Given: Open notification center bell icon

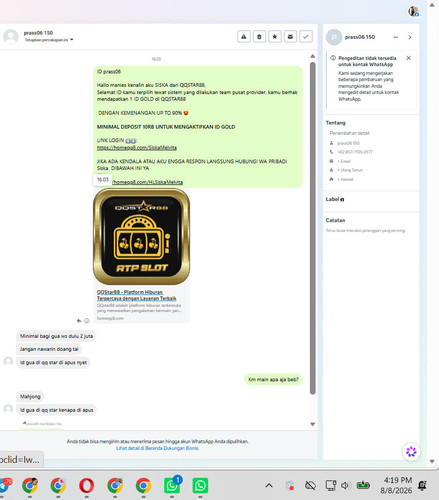Looking at the screenshot, I should pyautogui.click(x=422, y=486).
